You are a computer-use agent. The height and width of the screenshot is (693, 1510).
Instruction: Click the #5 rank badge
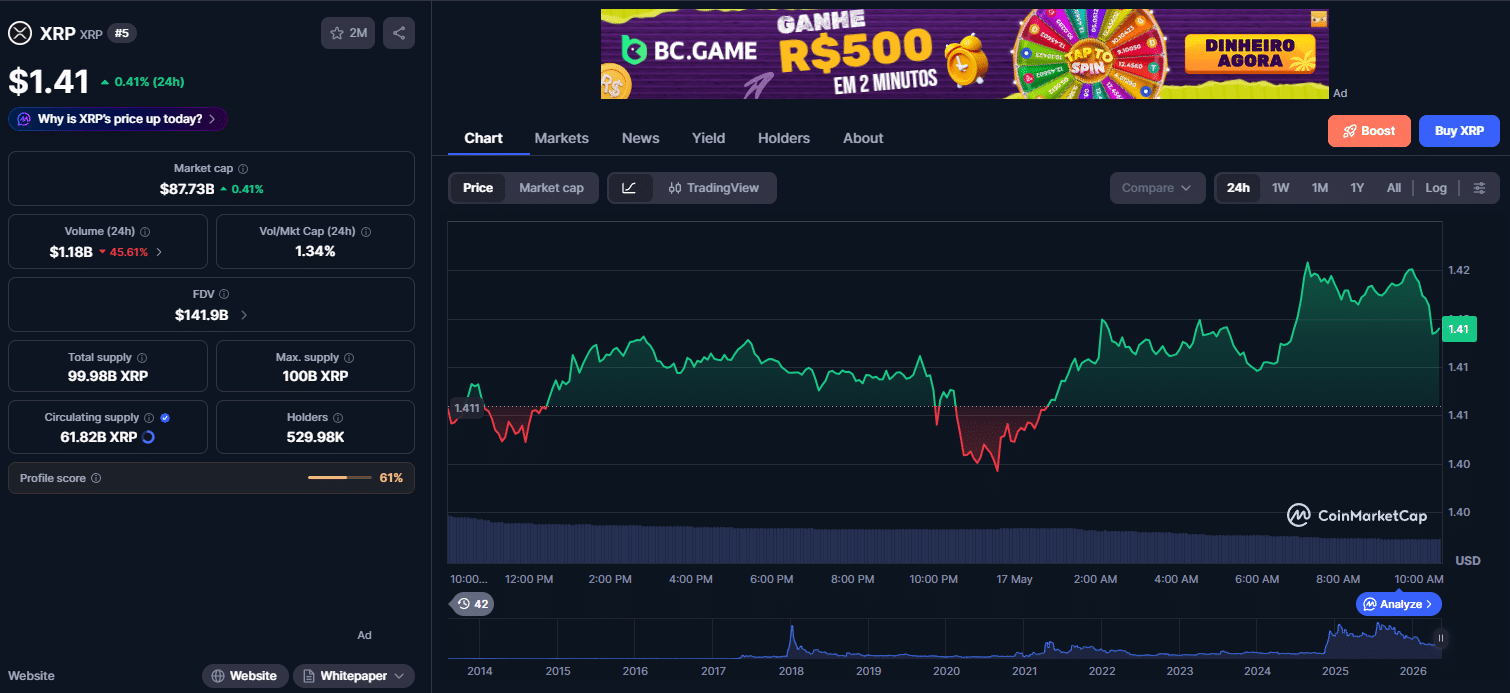point(122,33)
